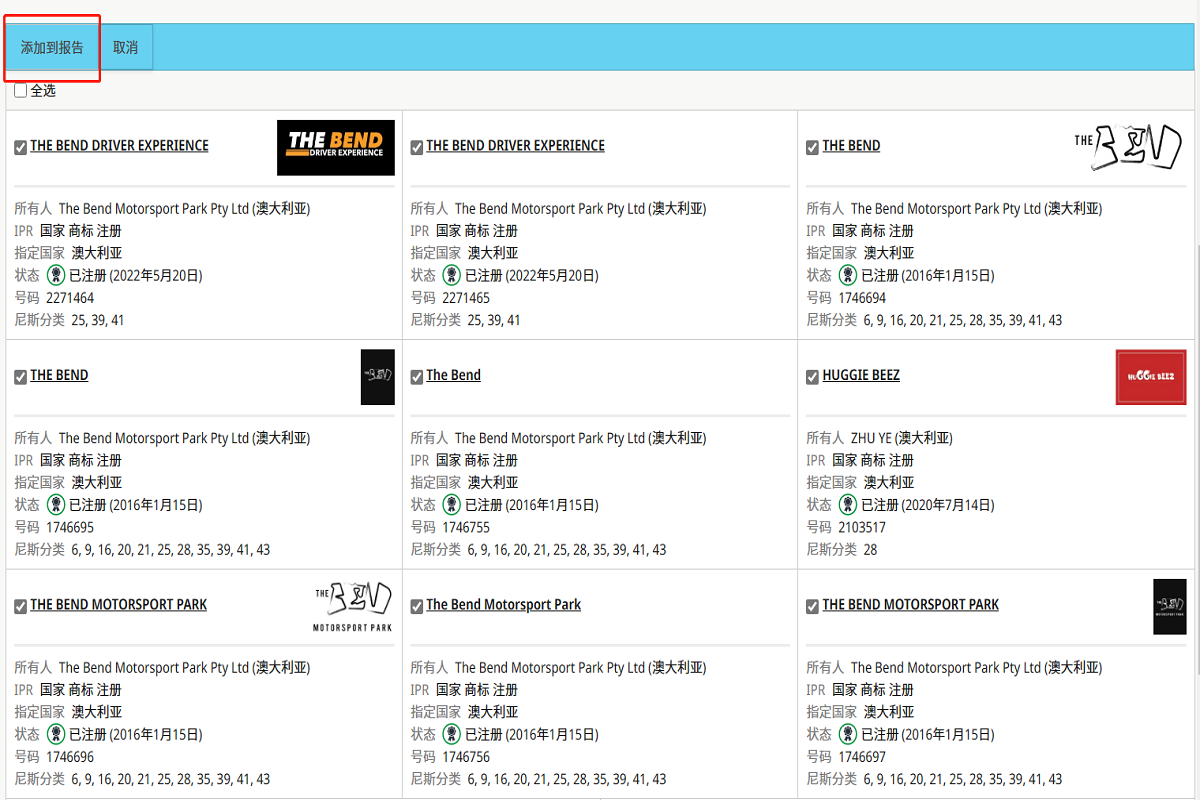The width and height of the screenshot is (1200, 800).
Task: Select the number text 2103517
Action: coord(862,527)
